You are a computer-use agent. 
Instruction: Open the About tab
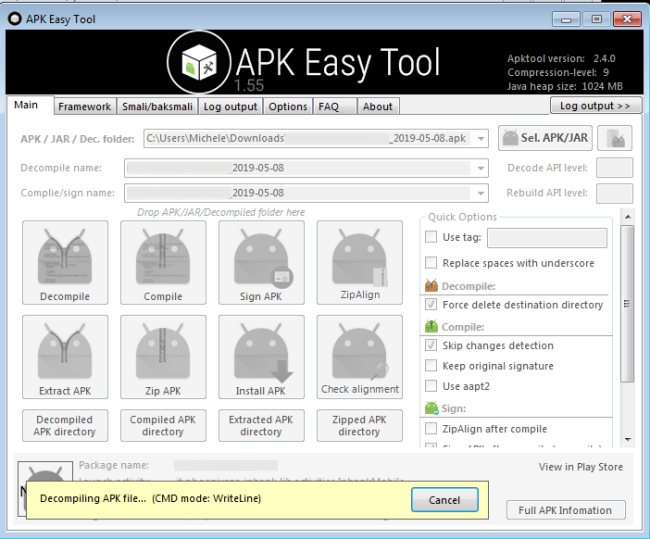(x=378, y=107)
